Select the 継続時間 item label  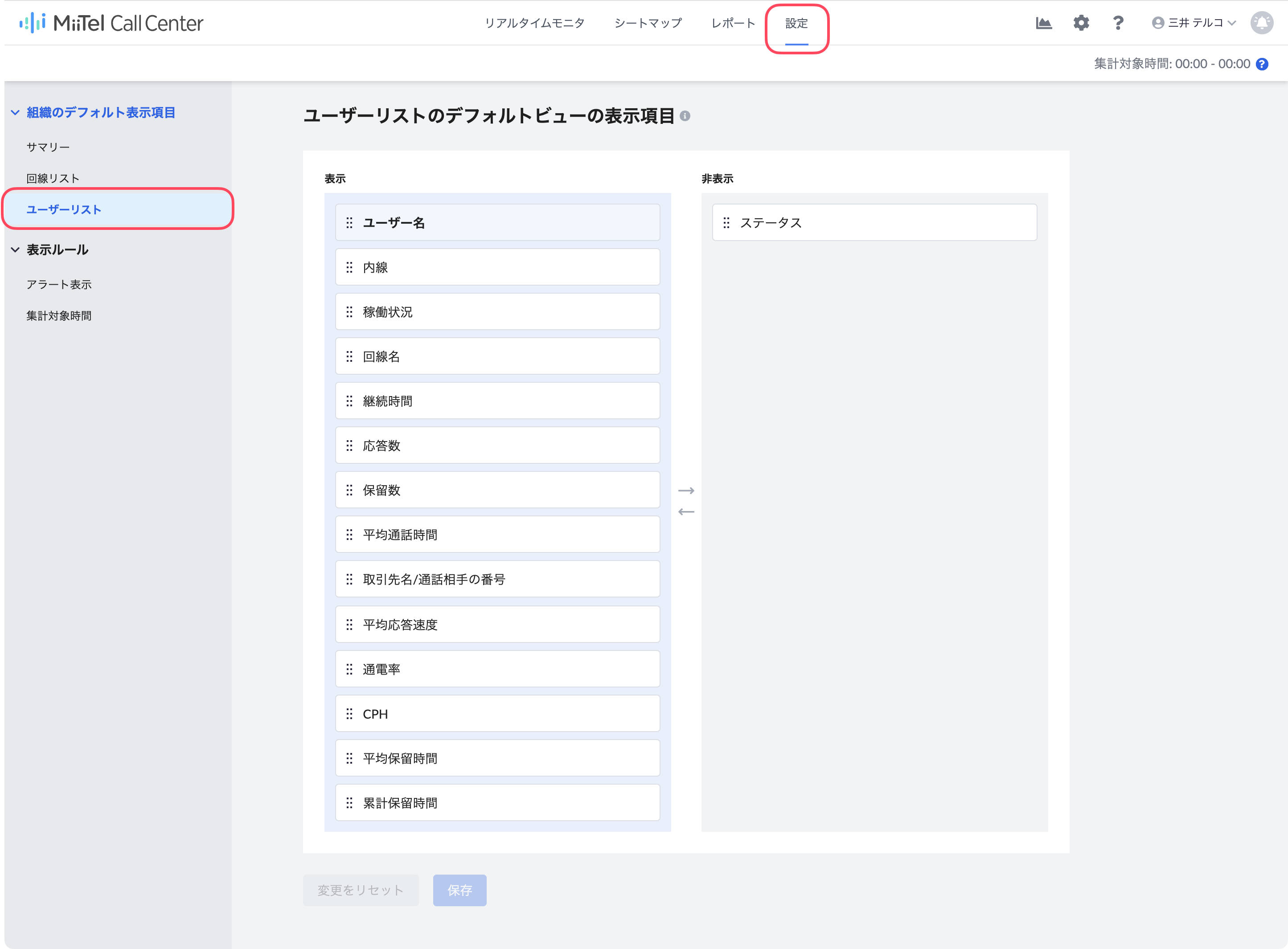387,401
